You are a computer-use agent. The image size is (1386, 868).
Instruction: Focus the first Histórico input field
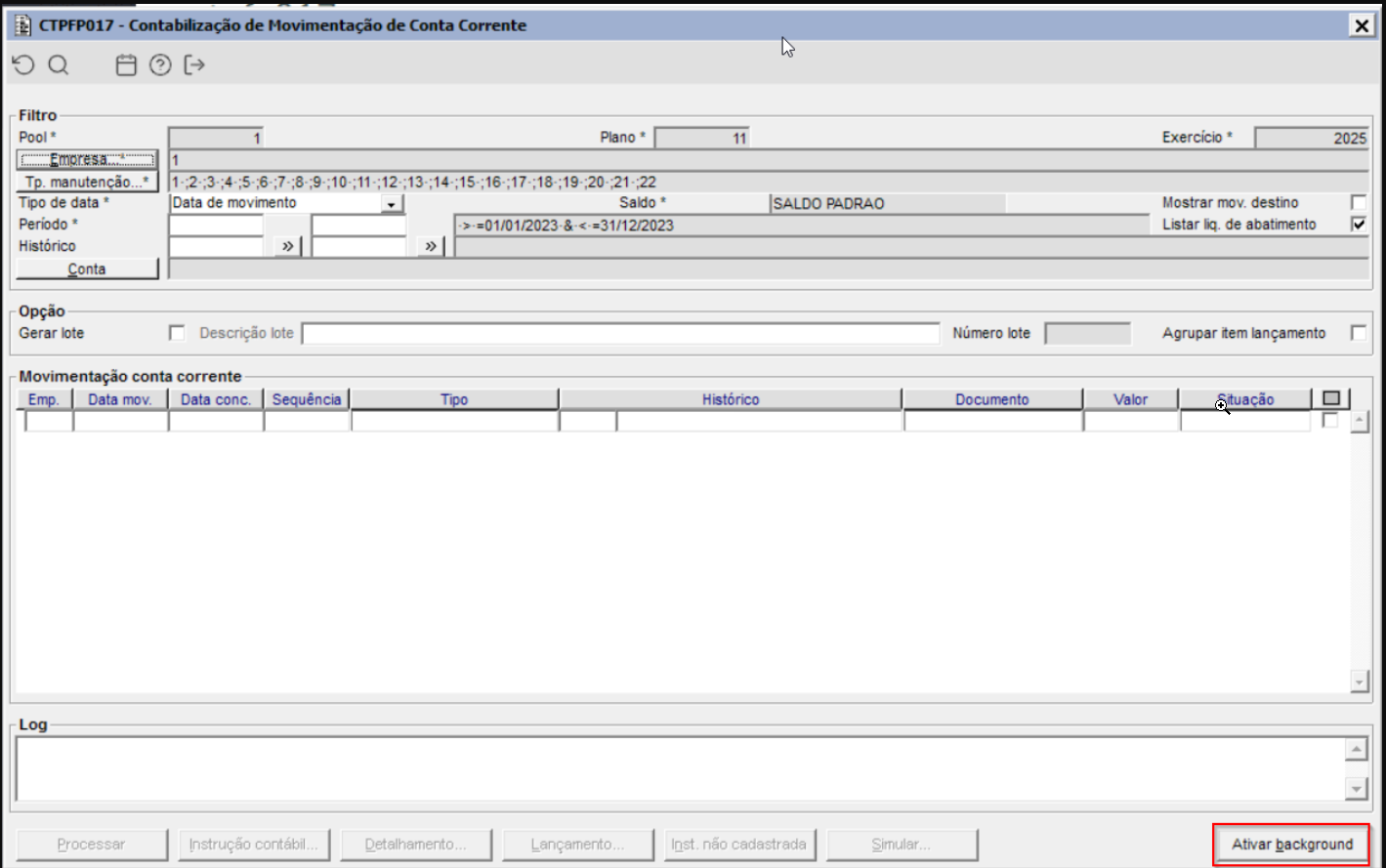pyautogui.click(x=216, y=246)
